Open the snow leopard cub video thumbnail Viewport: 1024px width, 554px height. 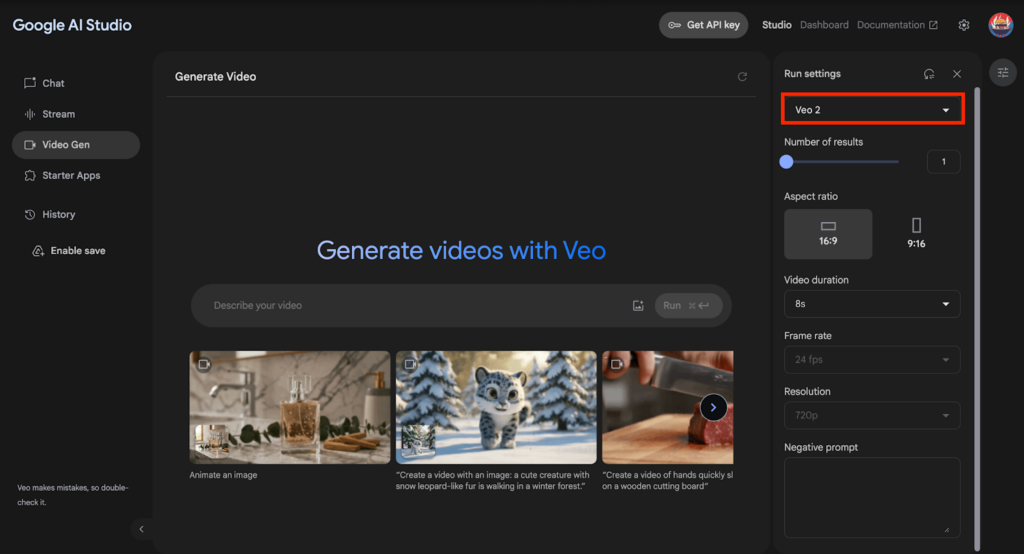click(x=496, y=407)
